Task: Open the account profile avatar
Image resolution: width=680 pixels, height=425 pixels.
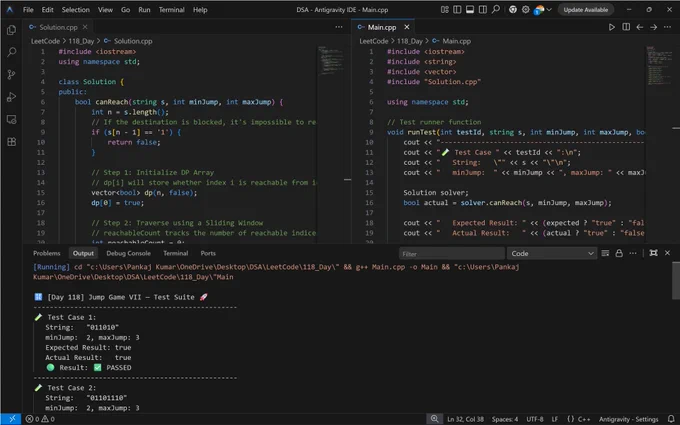Action: (x=539, y=10)
